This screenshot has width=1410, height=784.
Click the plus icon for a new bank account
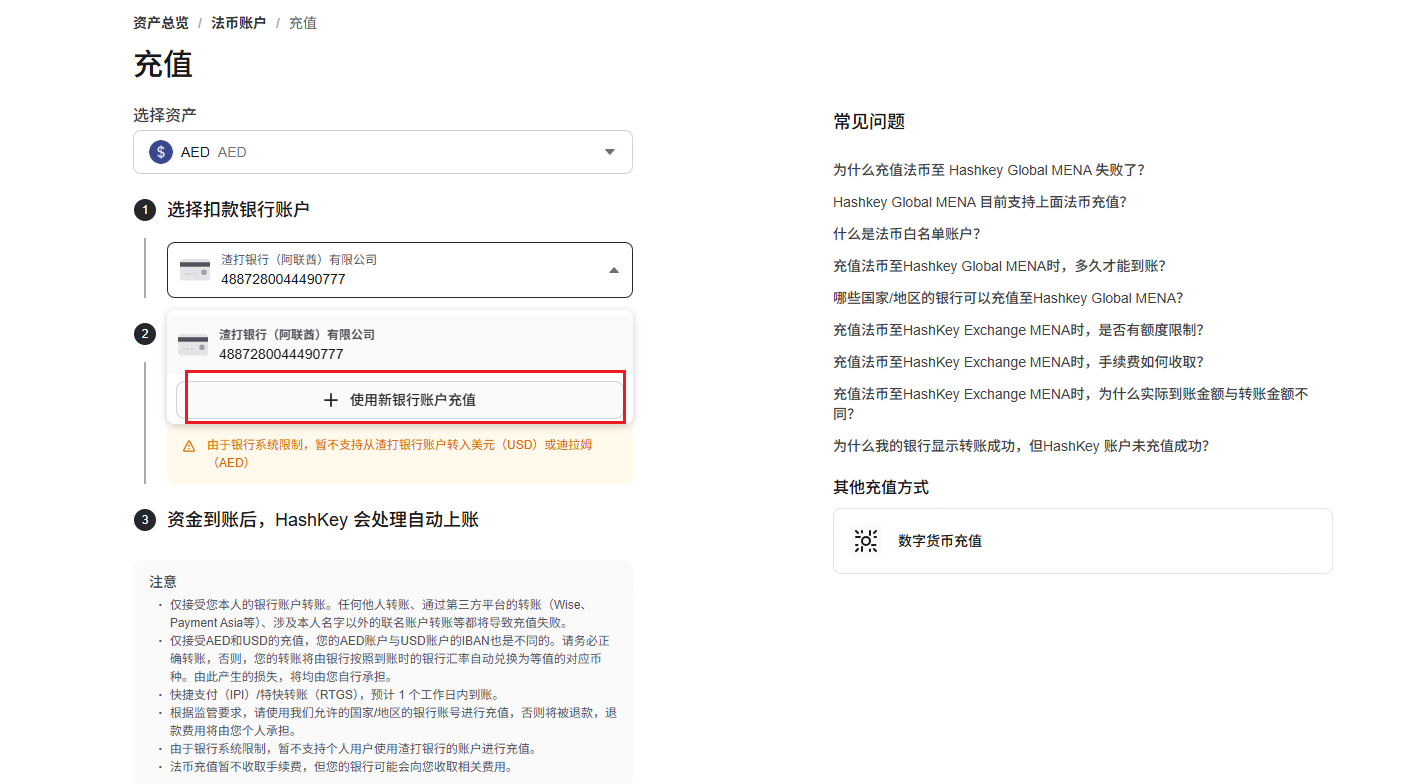(331, 400)
